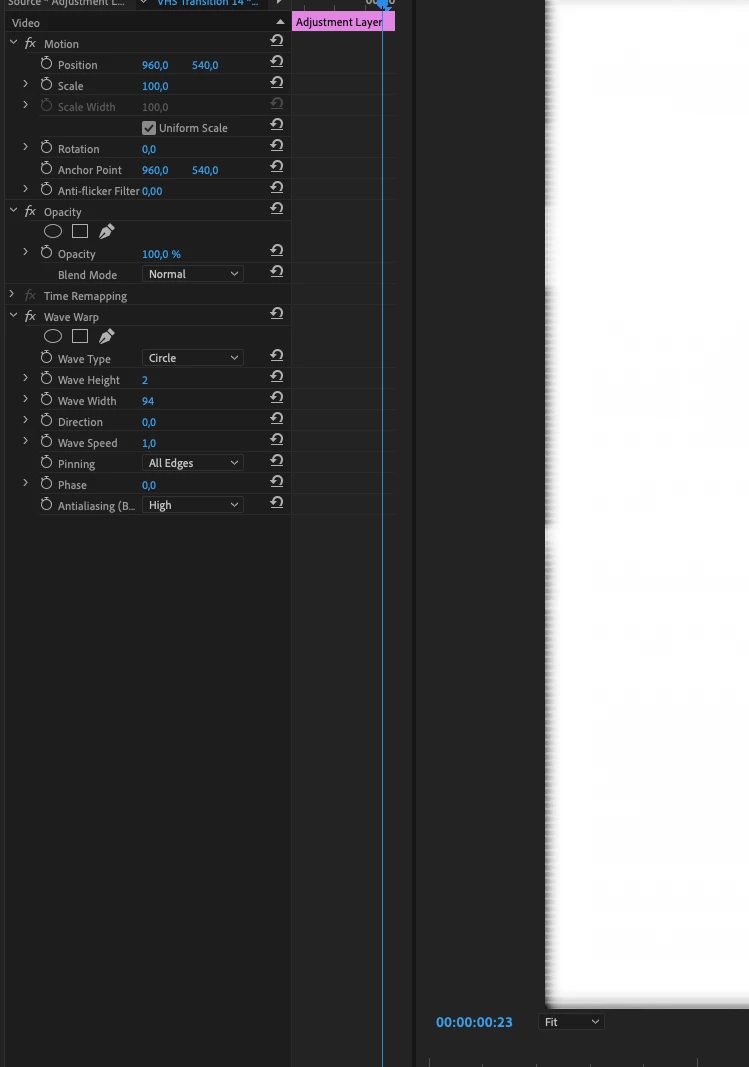Open the Pinning All Edges dropdown
Image resolution: width=749 pixels, height=1067 pixels.
click(193, 463)
